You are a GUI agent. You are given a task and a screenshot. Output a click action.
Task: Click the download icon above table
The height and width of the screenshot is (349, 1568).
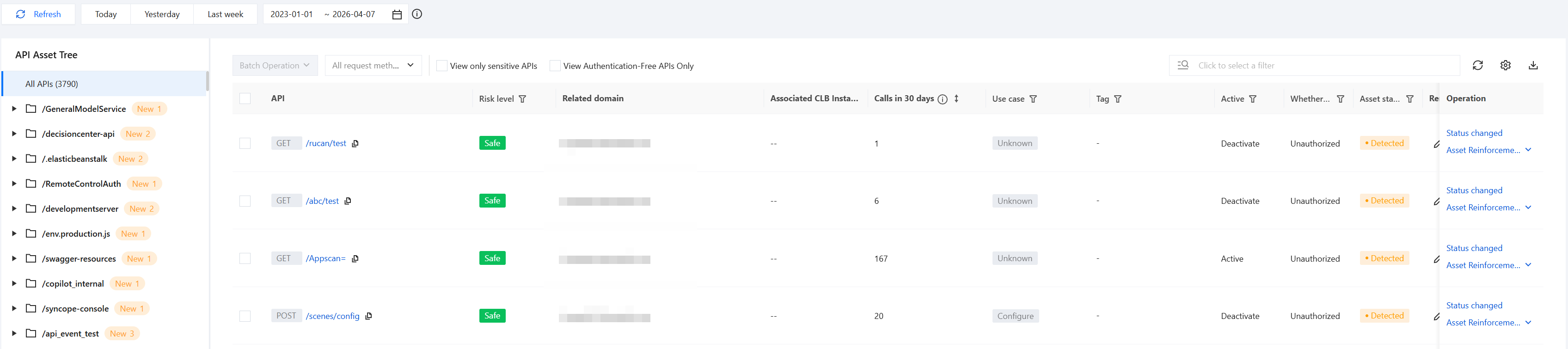pos(1533,66)
